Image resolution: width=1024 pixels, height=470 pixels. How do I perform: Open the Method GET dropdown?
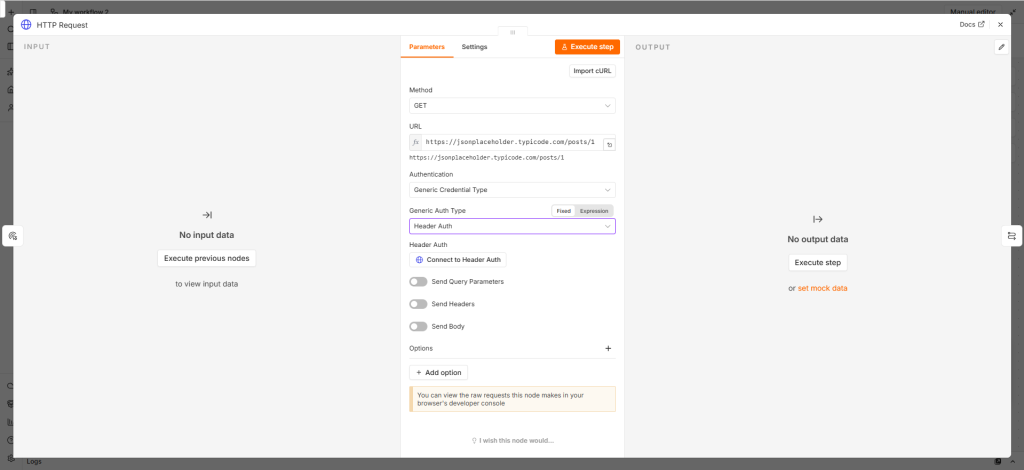click(512, 106)
